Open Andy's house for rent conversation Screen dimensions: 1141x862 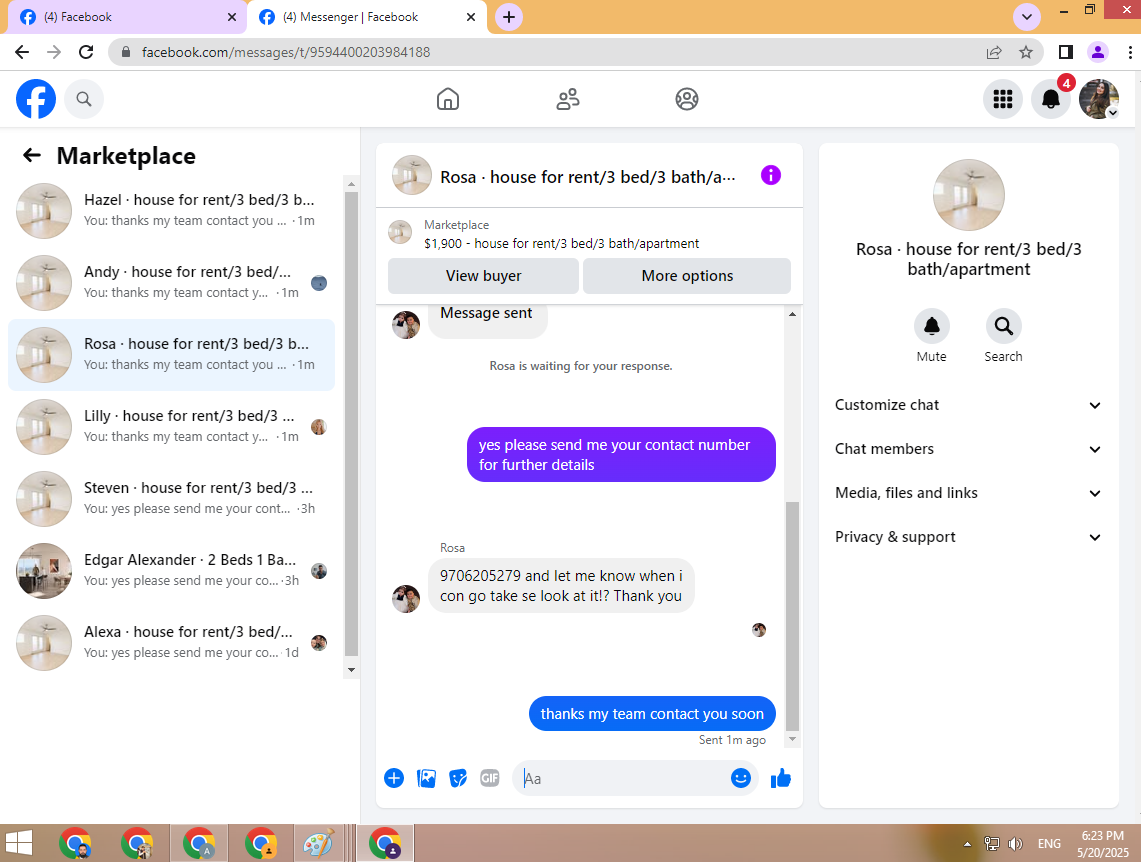(172, 282)
